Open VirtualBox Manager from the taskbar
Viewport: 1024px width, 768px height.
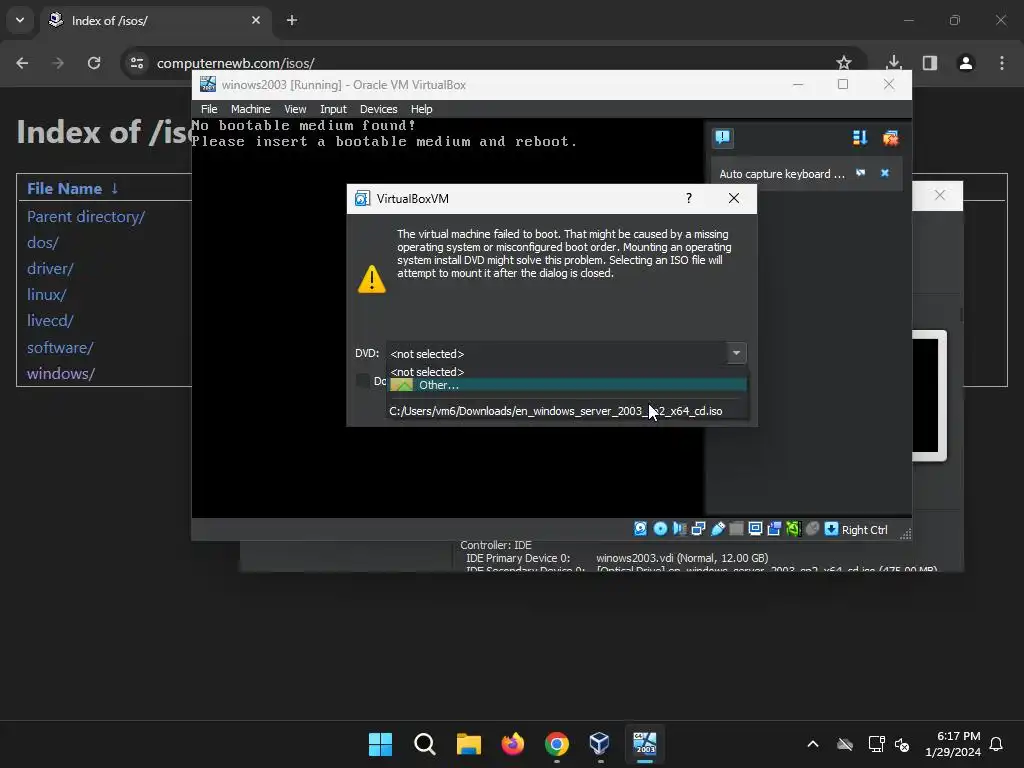click(x=600, y=744)
